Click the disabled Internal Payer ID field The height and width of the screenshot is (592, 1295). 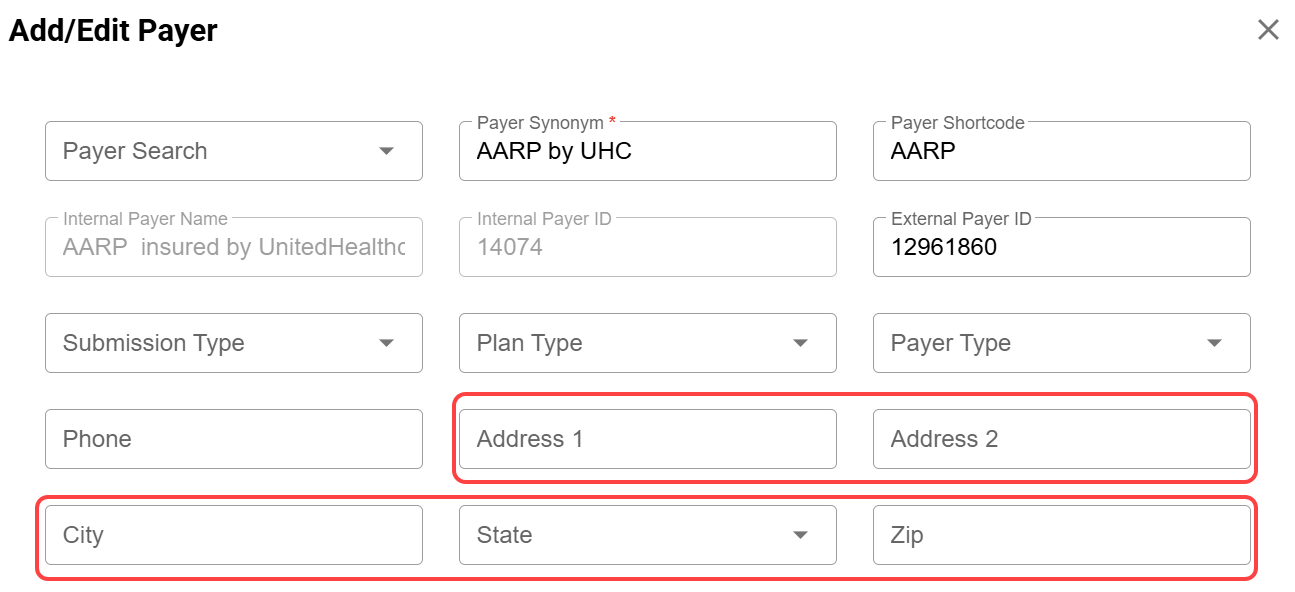[x=647, y=248]
